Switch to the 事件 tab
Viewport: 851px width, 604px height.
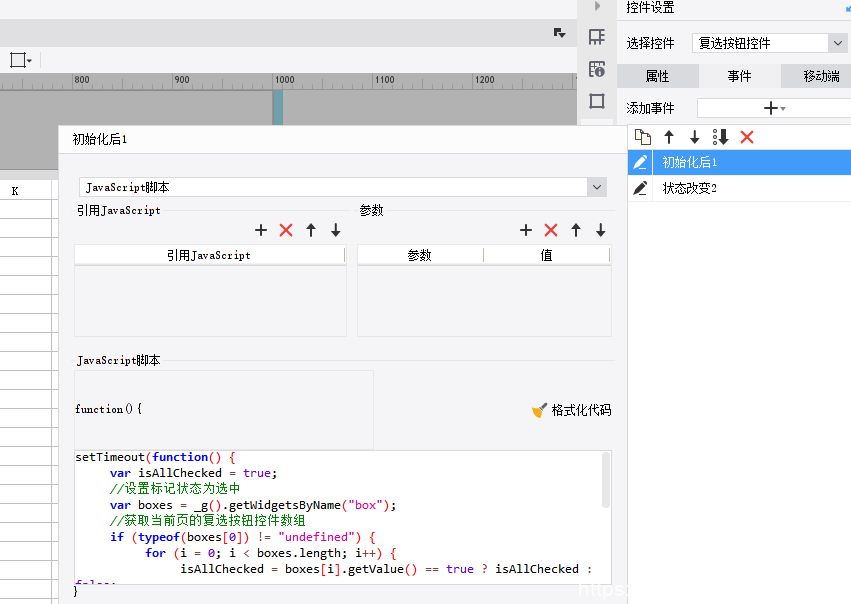(740, 76)
